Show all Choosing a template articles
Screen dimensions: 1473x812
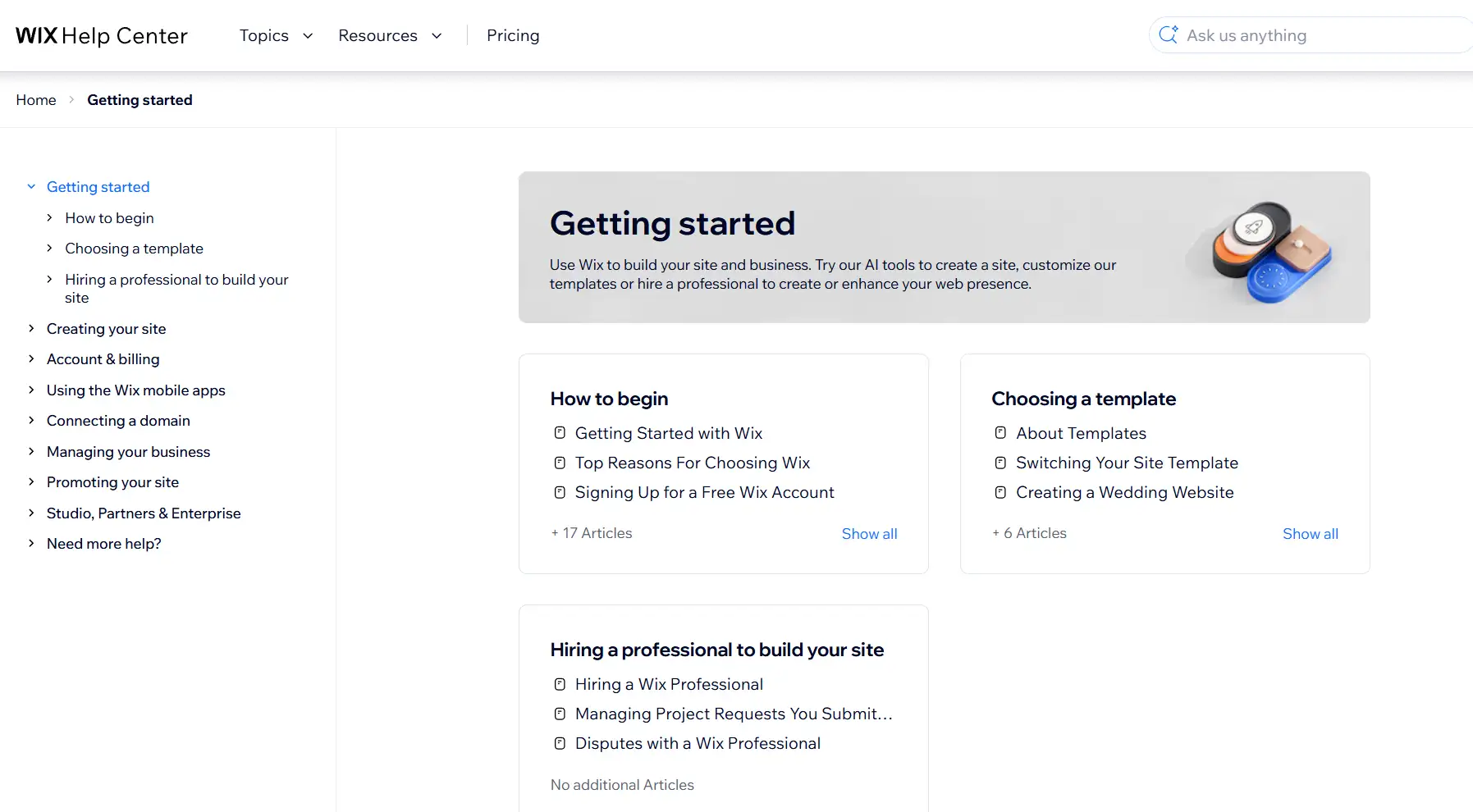point(1310,534)
